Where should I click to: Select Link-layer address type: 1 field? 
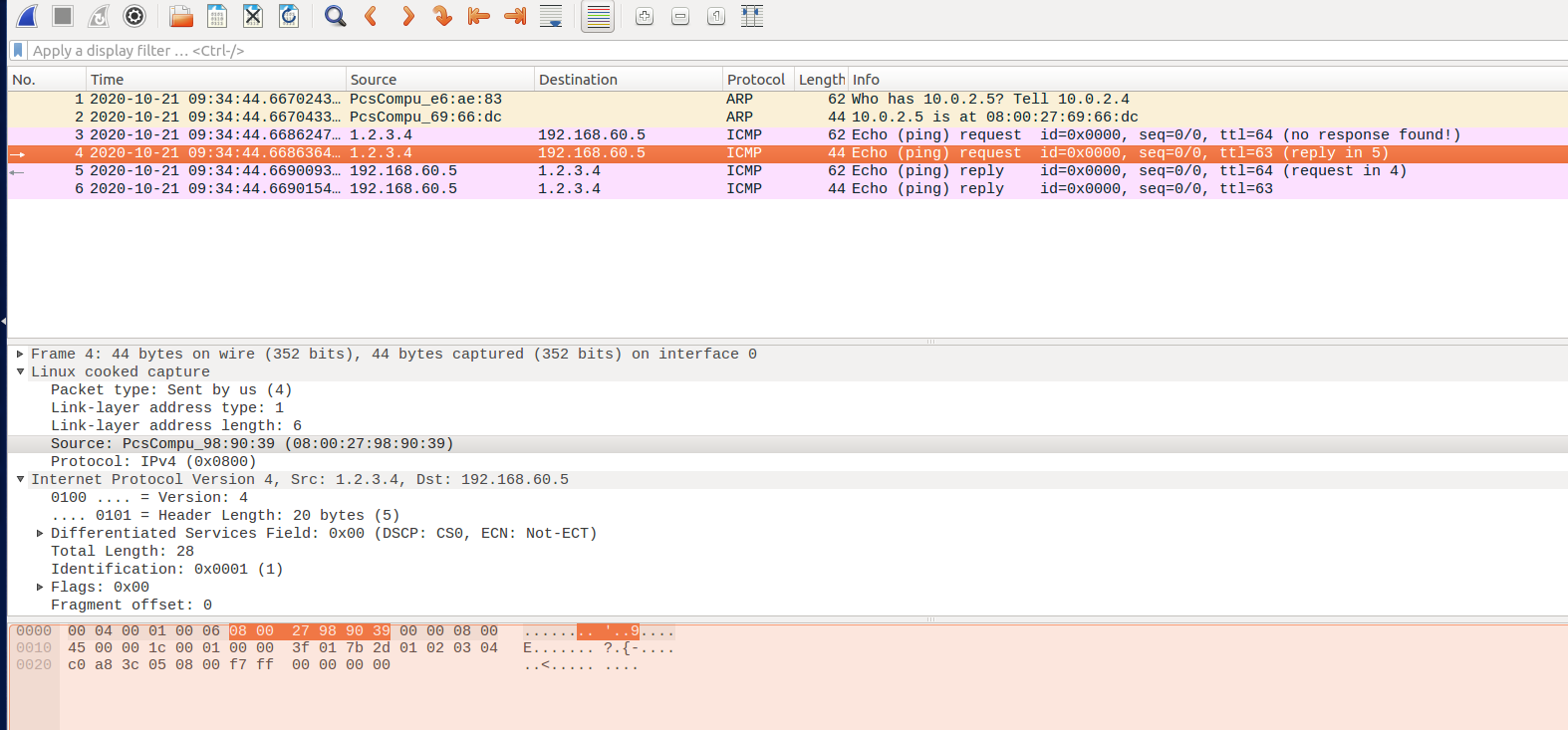[167, 408]
